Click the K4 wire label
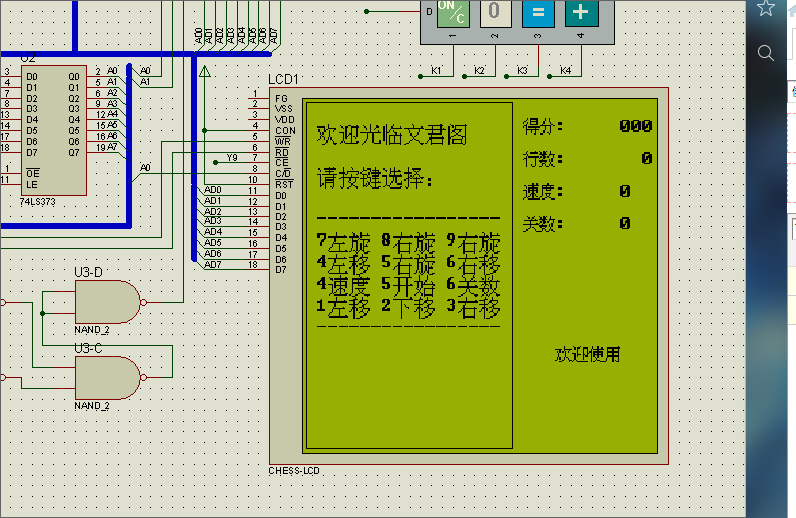The height and width of the screenshot is (518, 796). 566,71
